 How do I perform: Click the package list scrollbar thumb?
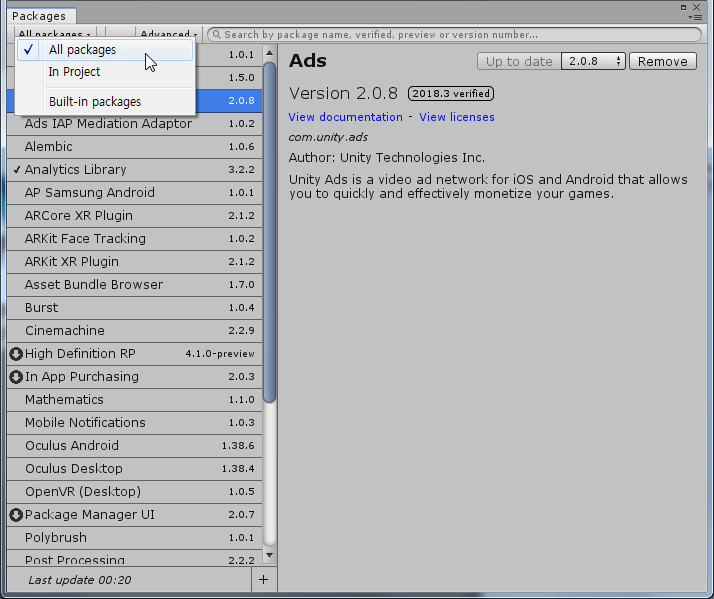(270, 232)
